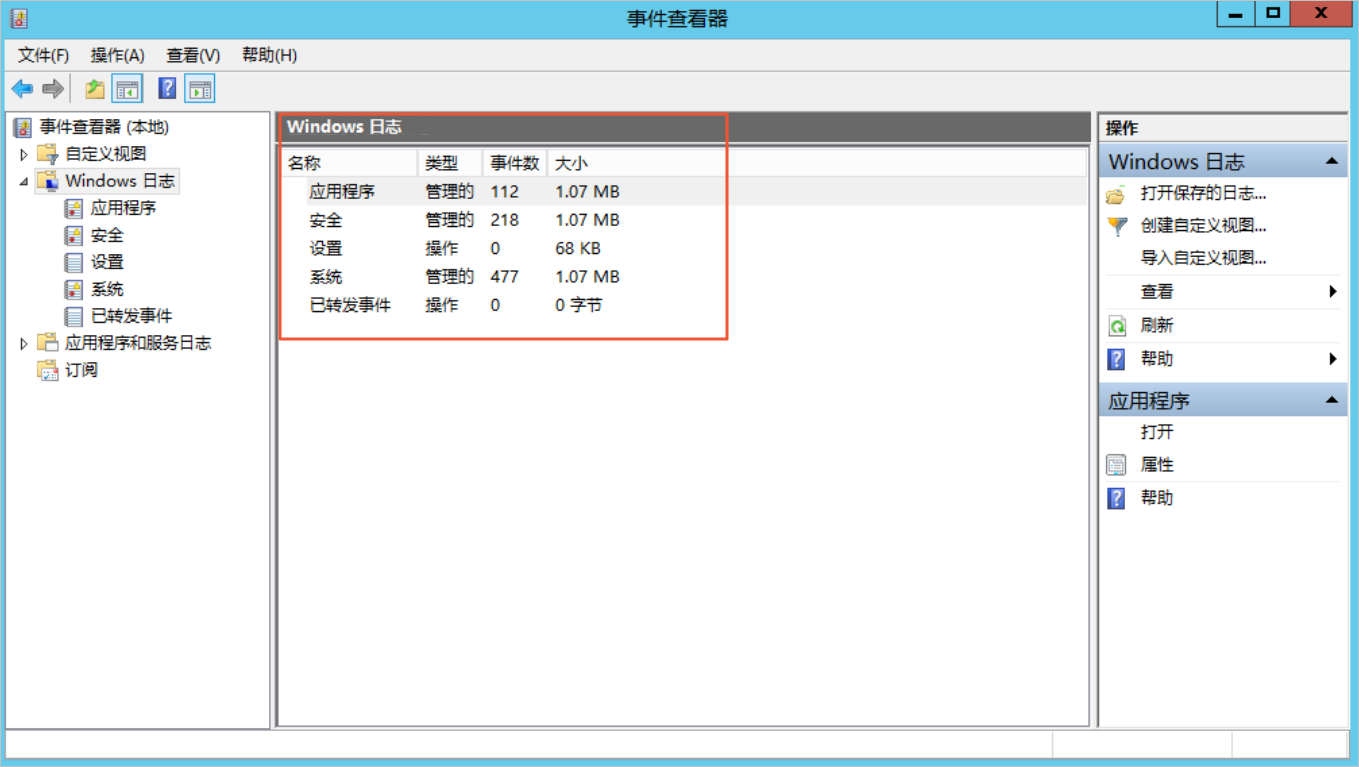The height and width of the screenshot is (767, 1359).
Task: Expand the 应用程序和服务日志 node
Action: (24, 343)
